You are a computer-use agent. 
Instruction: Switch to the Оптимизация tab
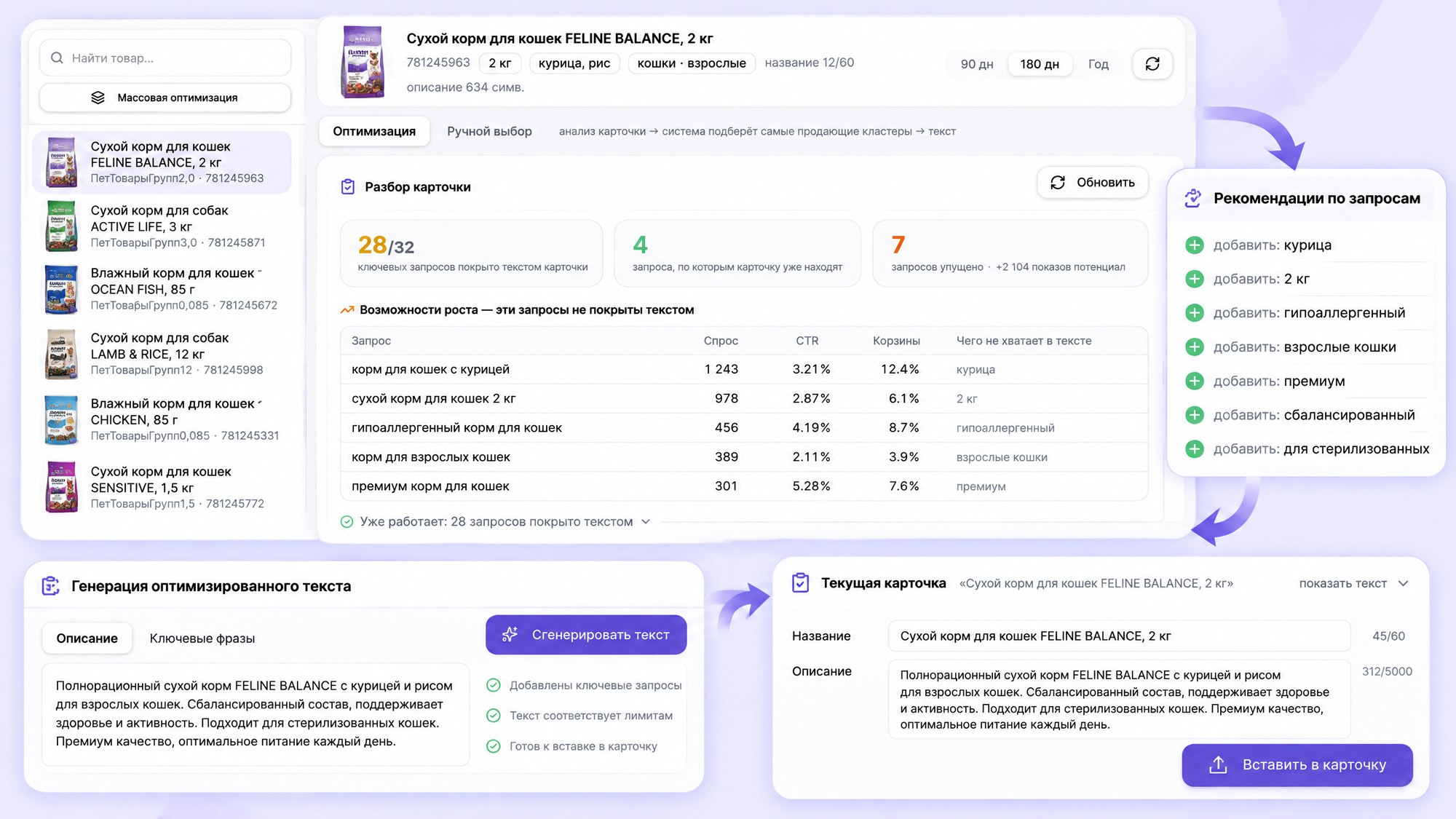tap(374, 132)
